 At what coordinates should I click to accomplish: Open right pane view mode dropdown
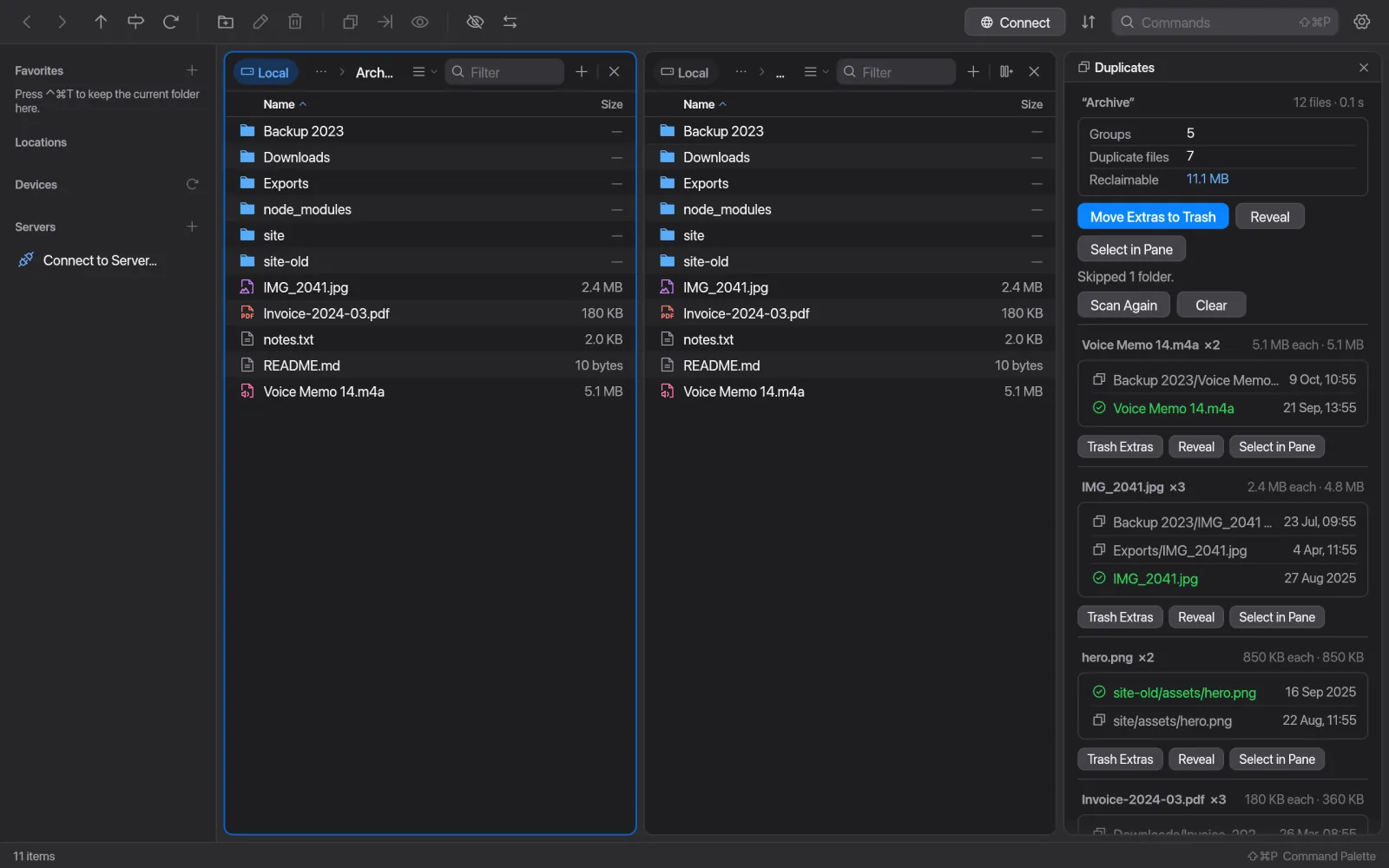point(816,72)
